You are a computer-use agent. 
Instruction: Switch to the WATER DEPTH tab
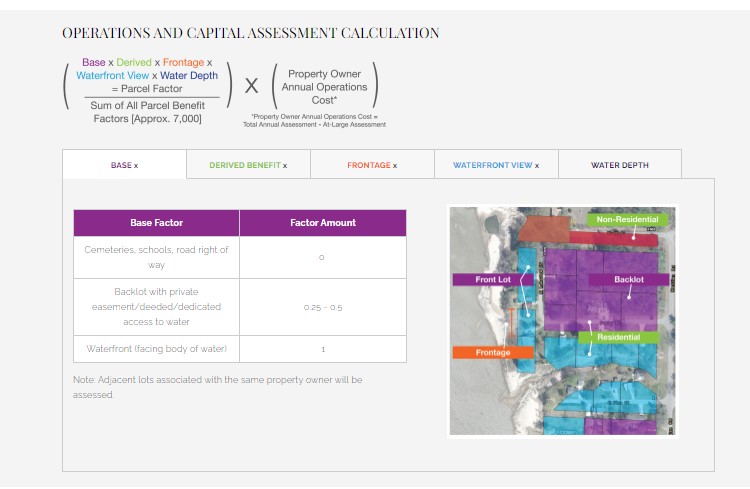click(619, 165)
